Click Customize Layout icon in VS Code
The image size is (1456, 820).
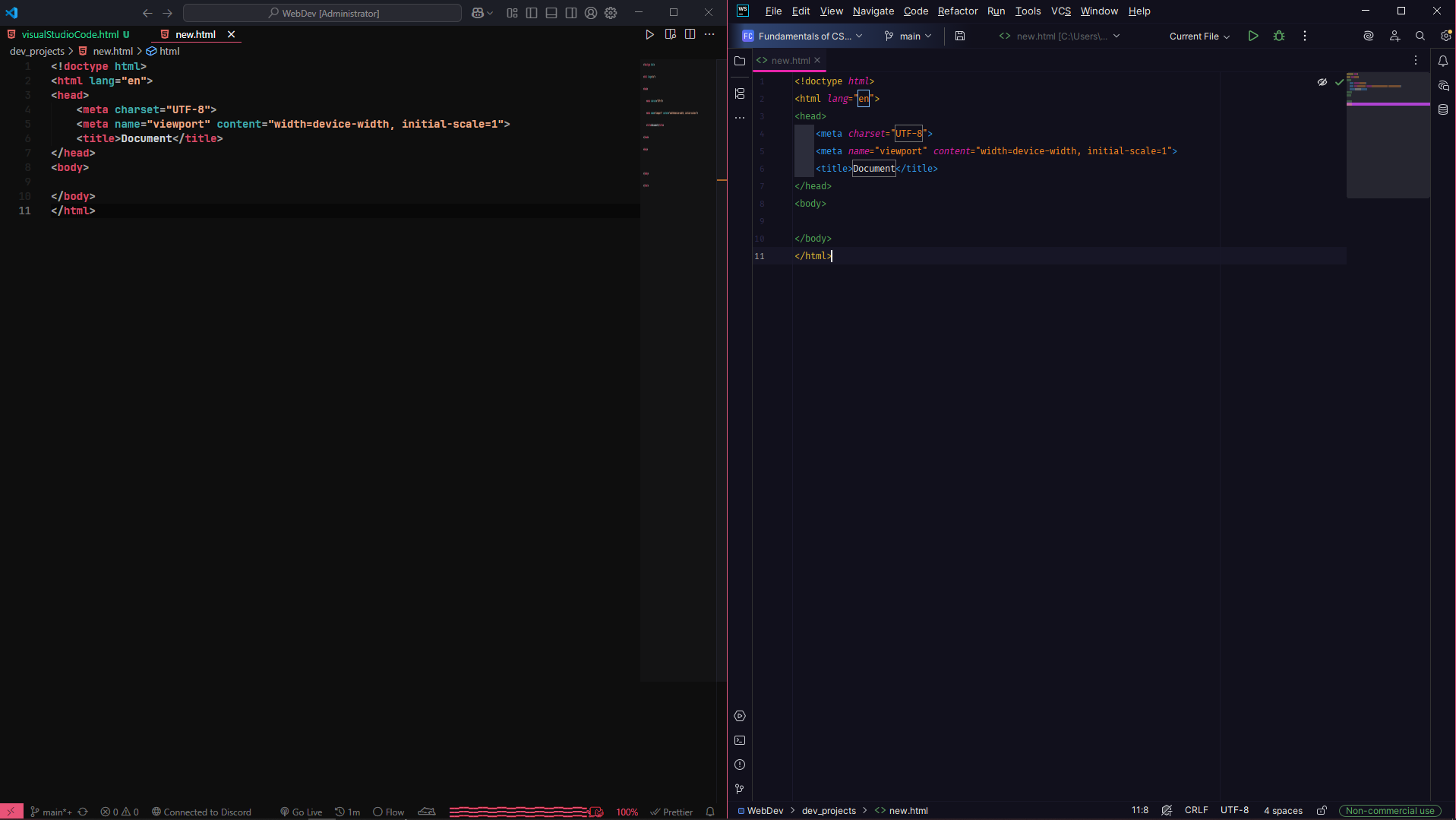512,13
